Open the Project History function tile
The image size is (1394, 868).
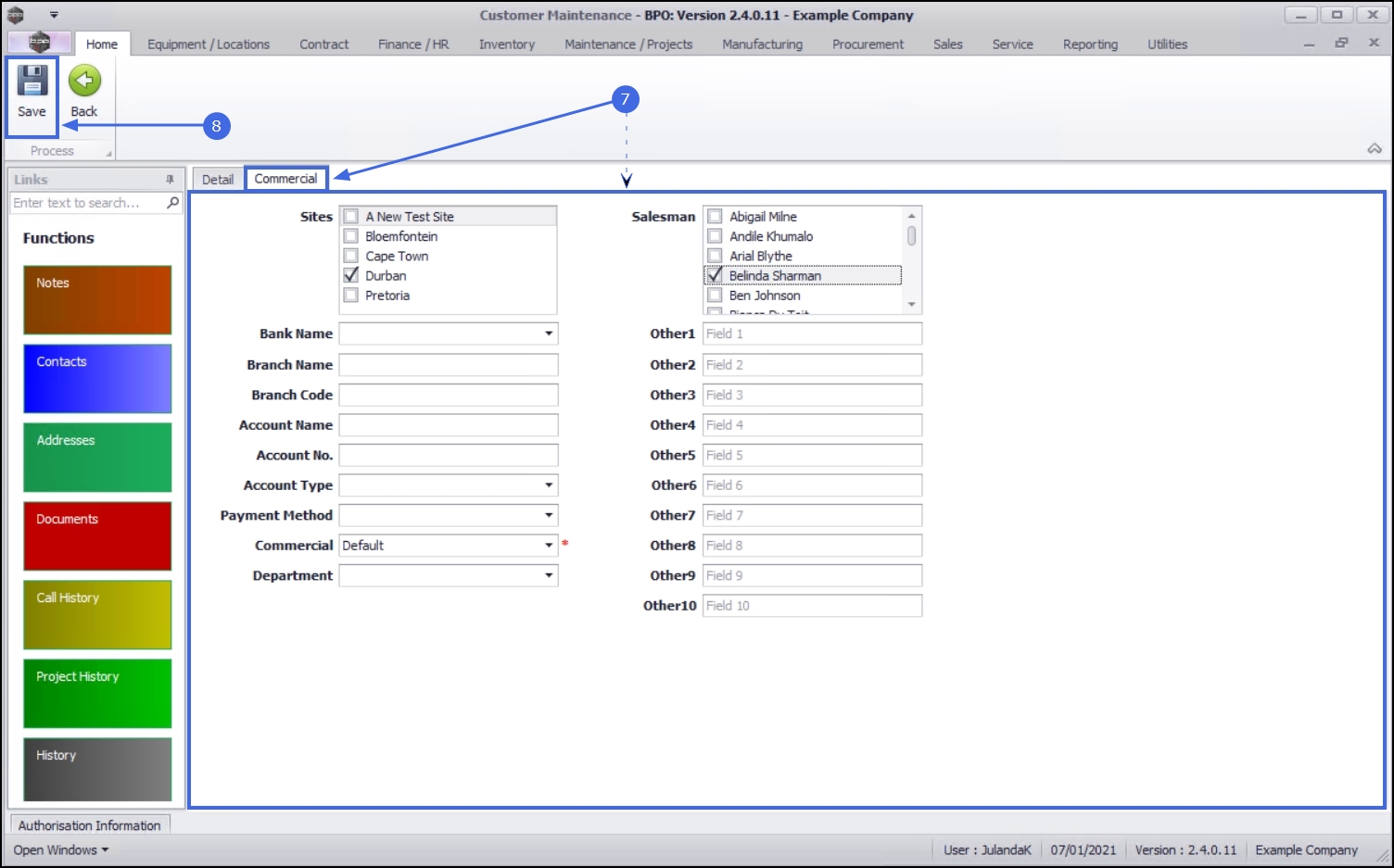click(x=97, y=694)
